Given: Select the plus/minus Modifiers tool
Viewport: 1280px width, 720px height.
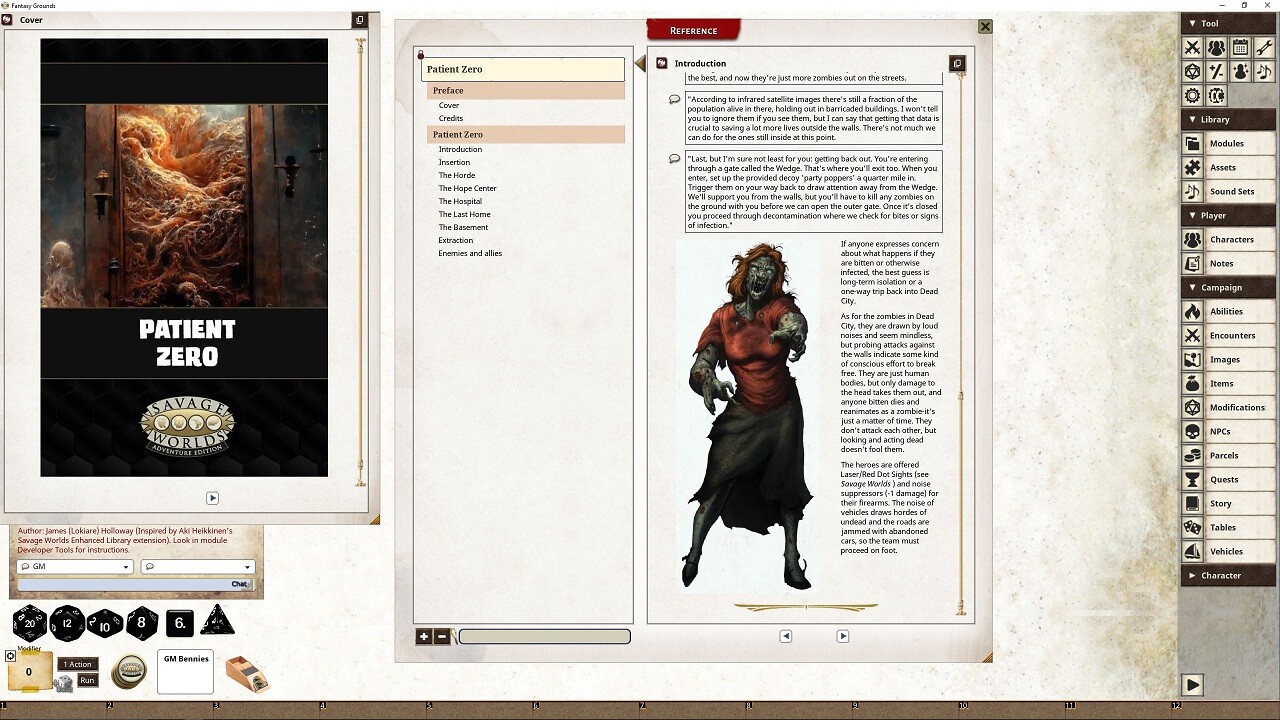Looking at the screenshot, I should point(1216,71).
